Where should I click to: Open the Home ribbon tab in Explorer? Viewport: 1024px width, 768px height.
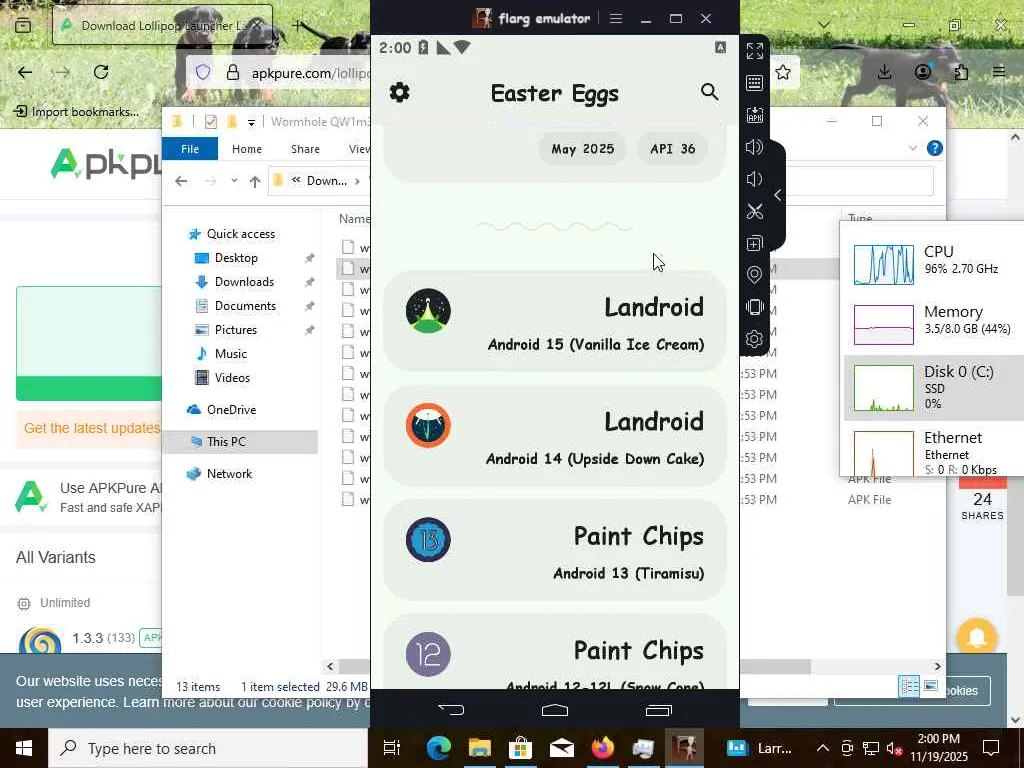tap(247, 149)
